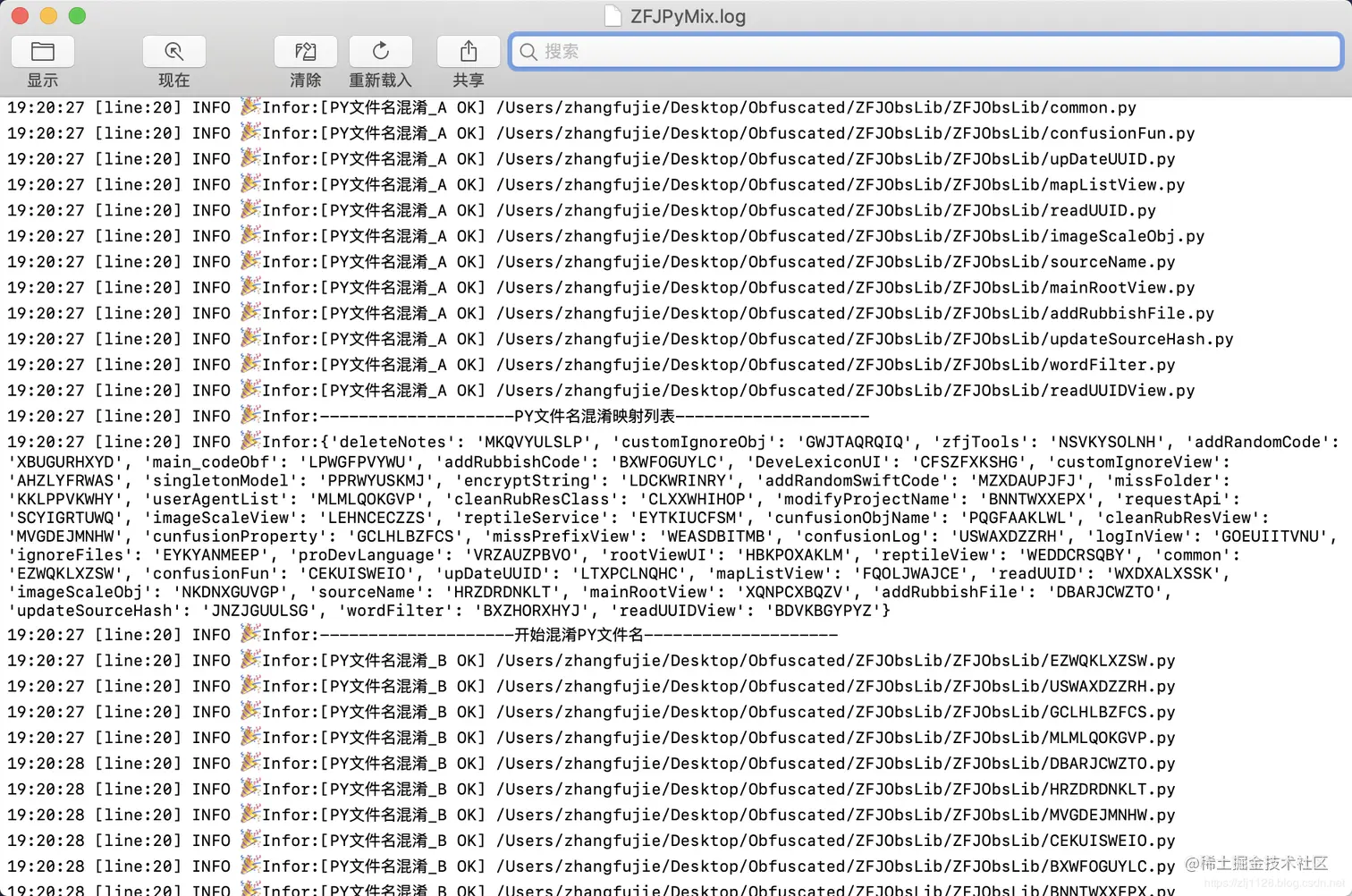Select the log line ending in GCLHLBZFCS.py
Image resolution: width=1352 pixels, height=896 pixels.
pos(591,713)
